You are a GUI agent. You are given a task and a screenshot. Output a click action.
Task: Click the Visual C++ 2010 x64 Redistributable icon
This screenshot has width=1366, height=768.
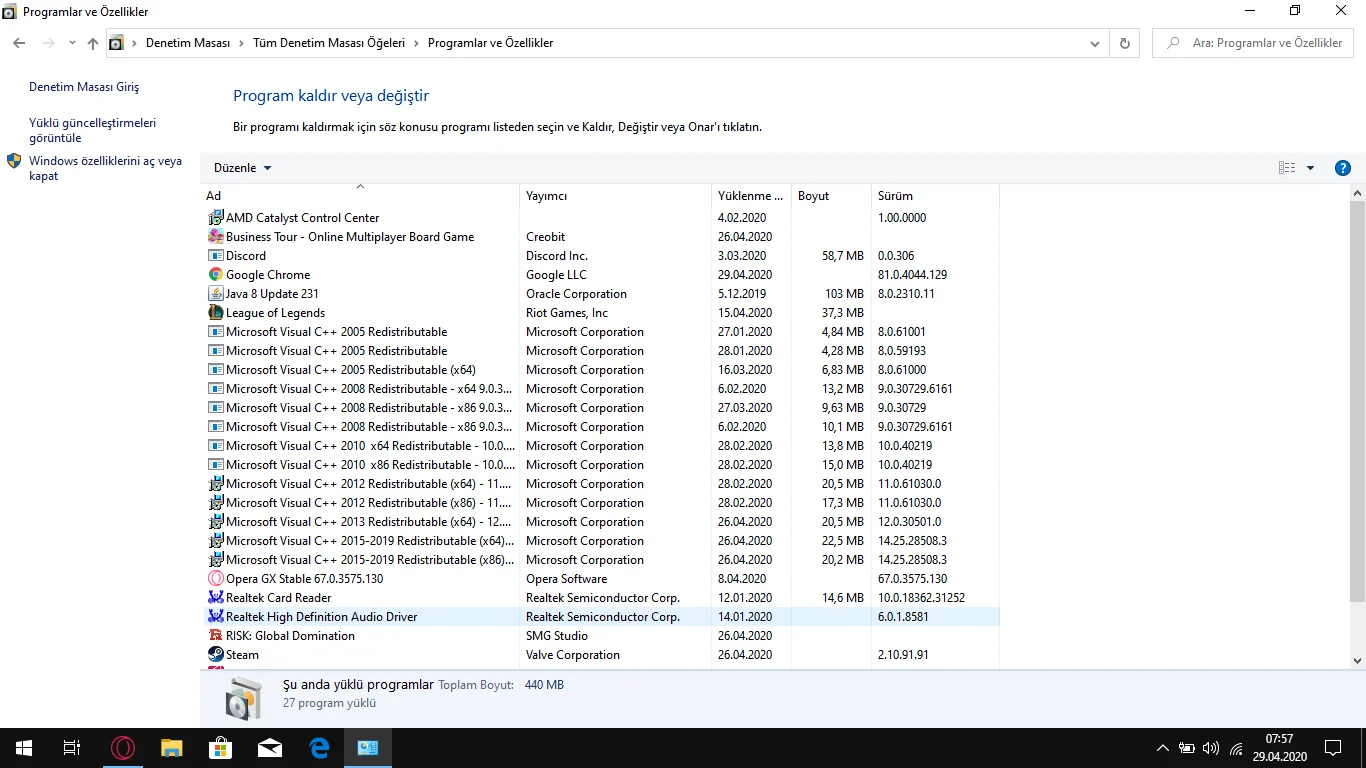point(215,446)
